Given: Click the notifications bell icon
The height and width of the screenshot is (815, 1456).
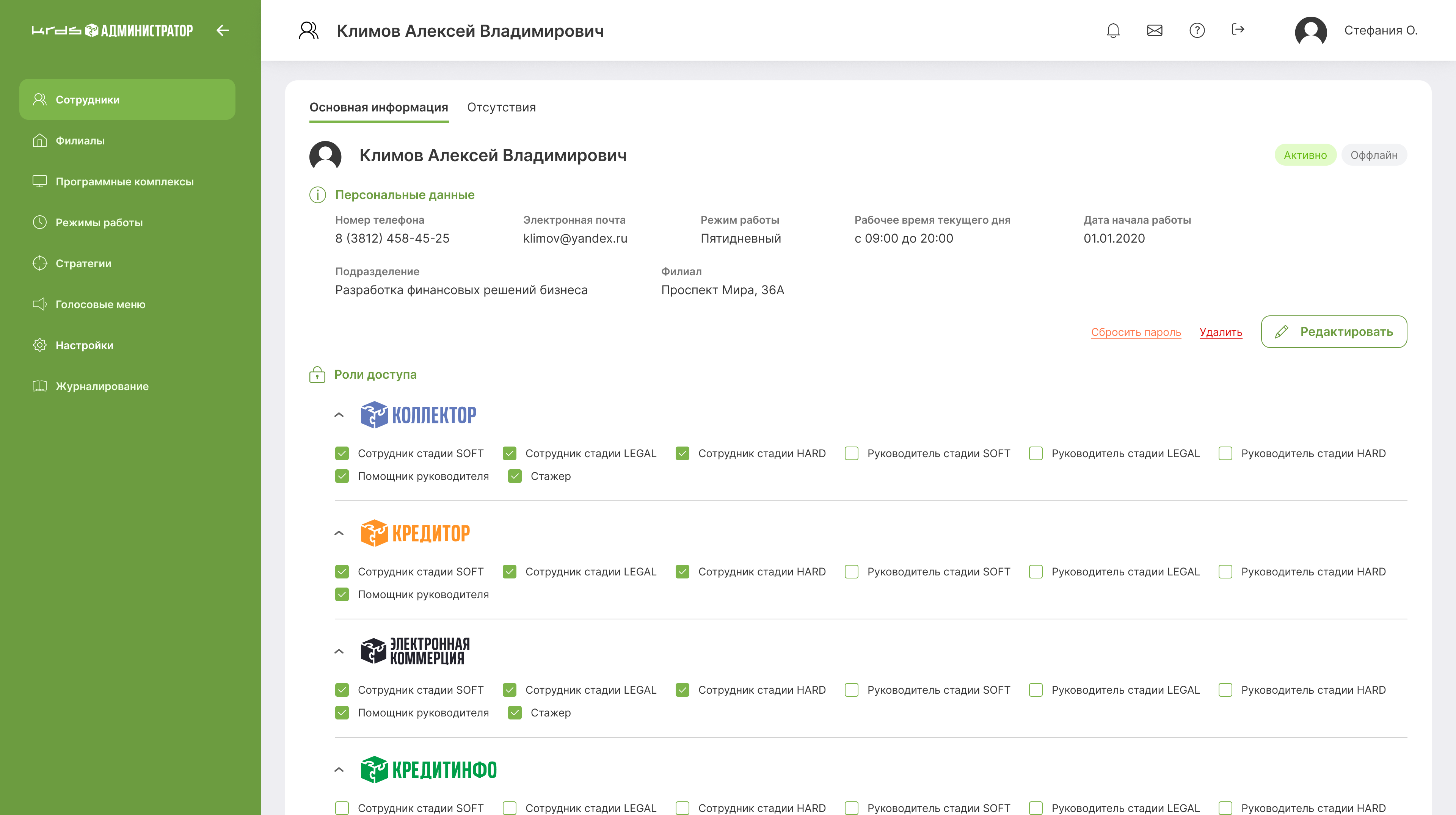Looking at the screenshot, I should 1113,31.
